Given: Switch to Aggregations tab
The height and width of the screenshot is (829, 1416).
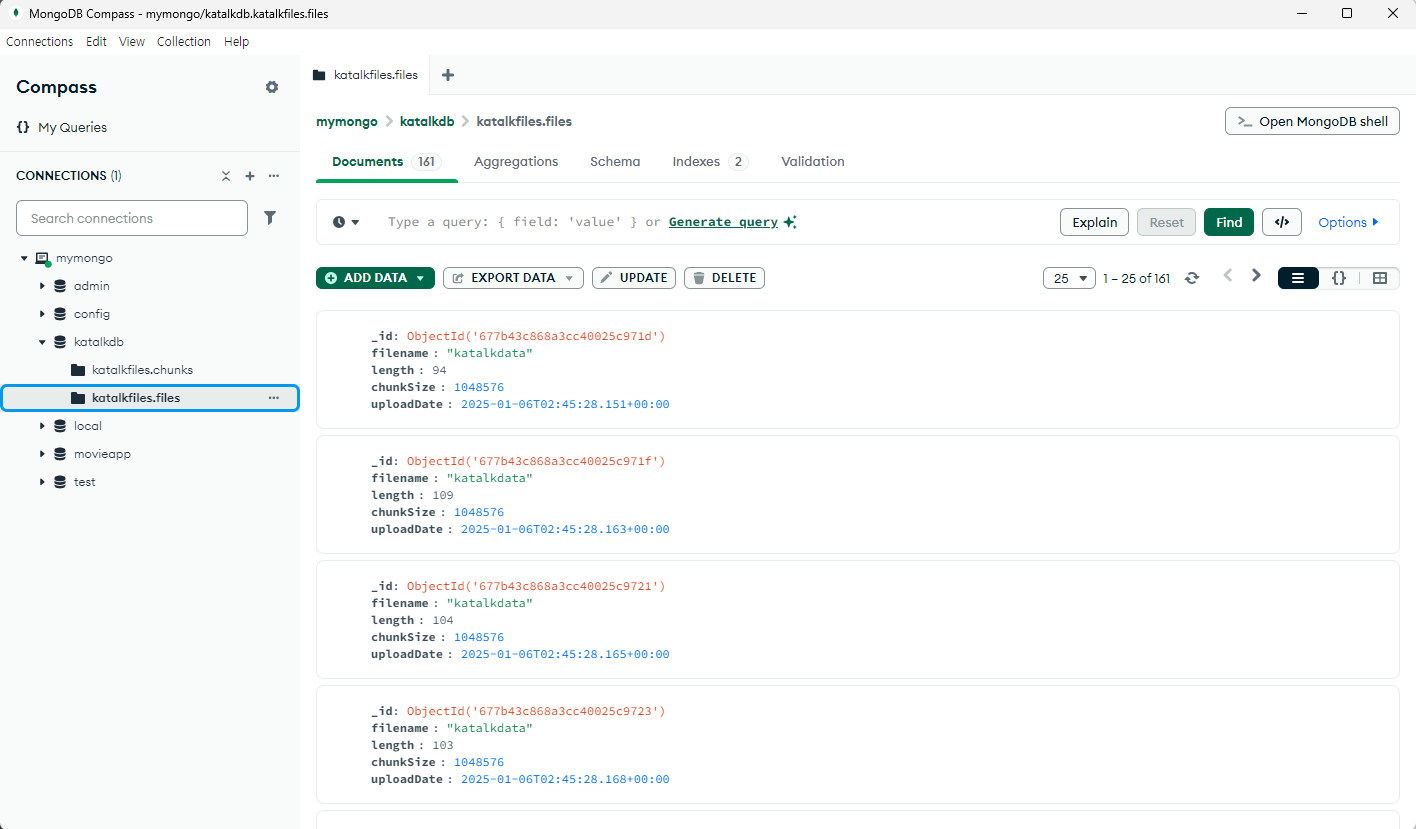Looking at the screenshot, I should [x=516, y=161].
